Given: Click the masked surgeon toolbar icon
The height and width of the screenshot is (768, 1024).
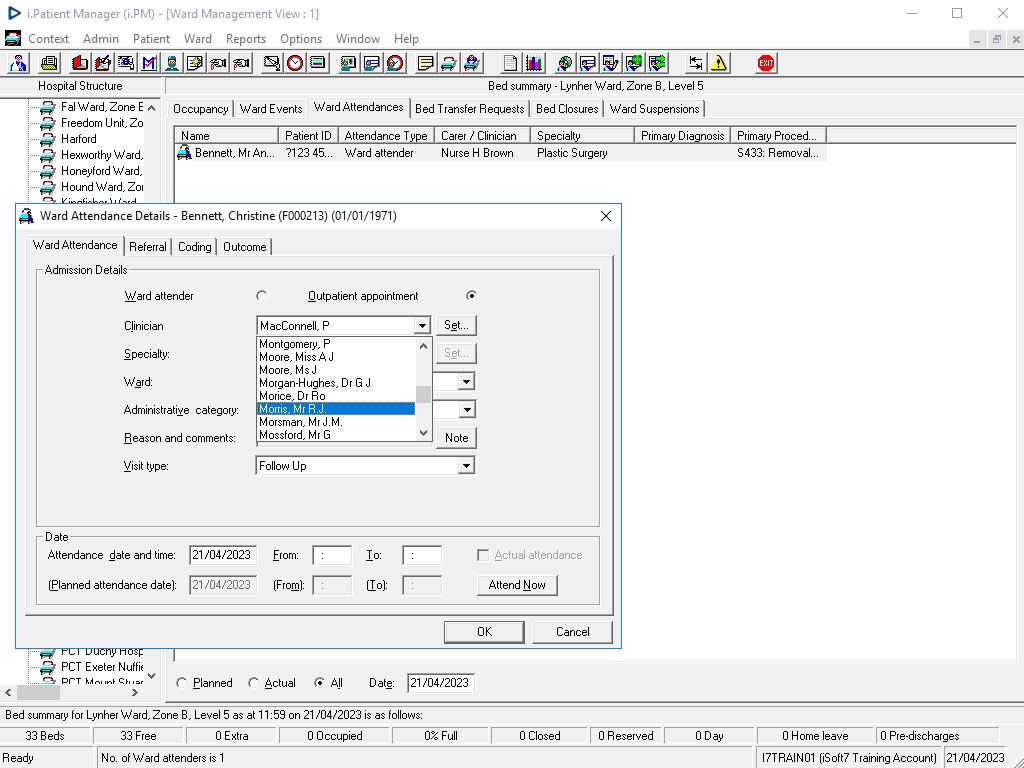Looking at the screenshot, I should 172,63.
